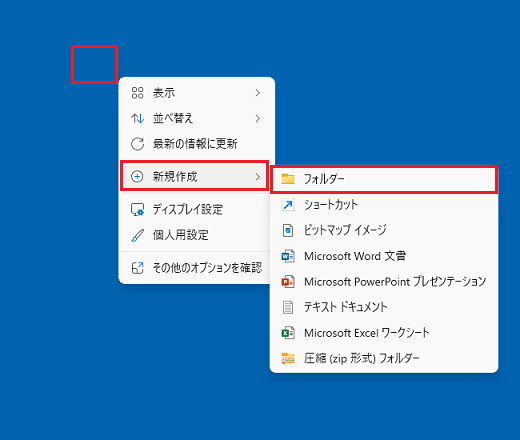The image size is (520, 440).
Task: Open the 並べ替え menu entry
Action: [197, 118]
